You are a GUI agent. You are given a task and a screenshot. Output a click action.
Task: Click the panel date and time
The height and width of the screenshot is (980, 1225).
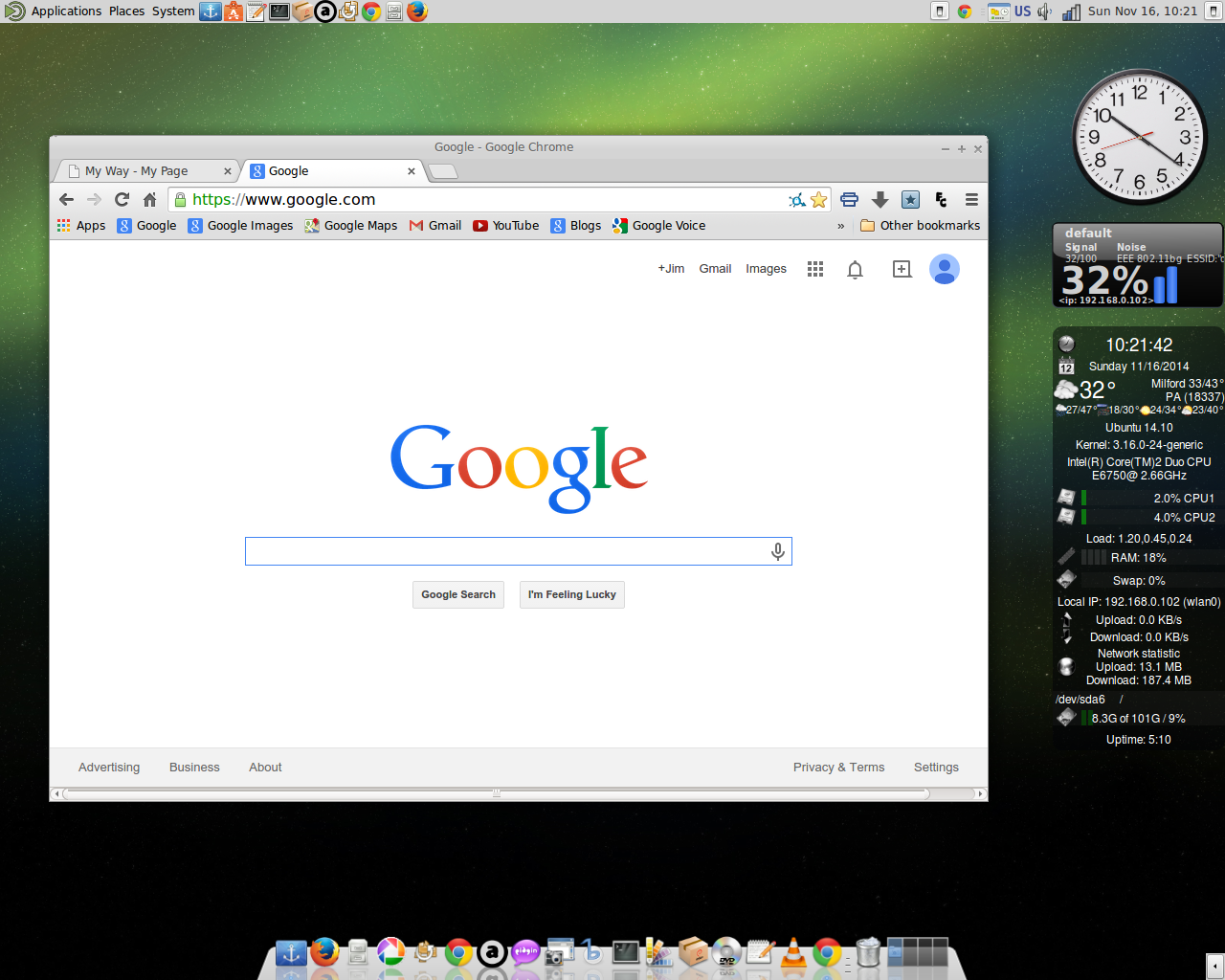[x=1143, y=11]
